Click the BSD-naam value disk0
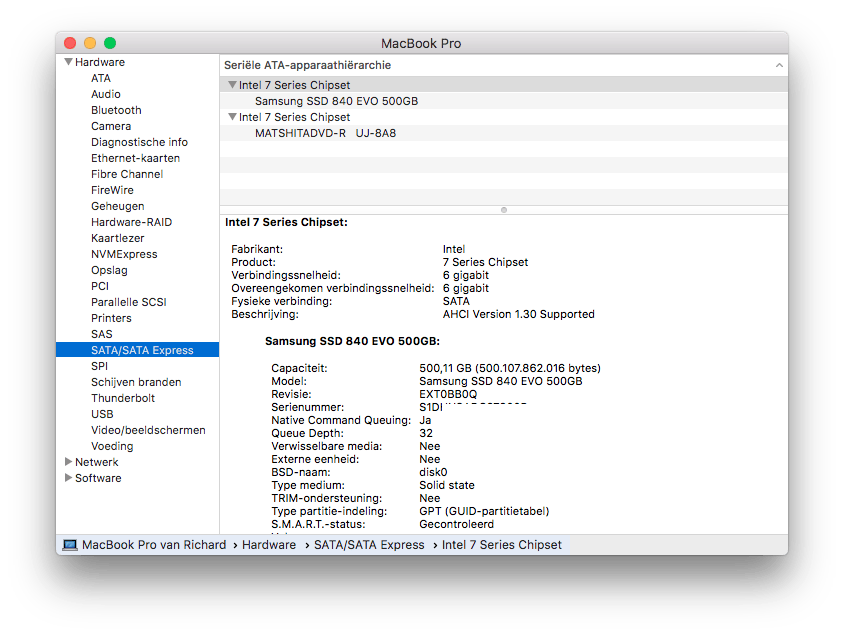844x635 pixels. [x=433, y=472]
